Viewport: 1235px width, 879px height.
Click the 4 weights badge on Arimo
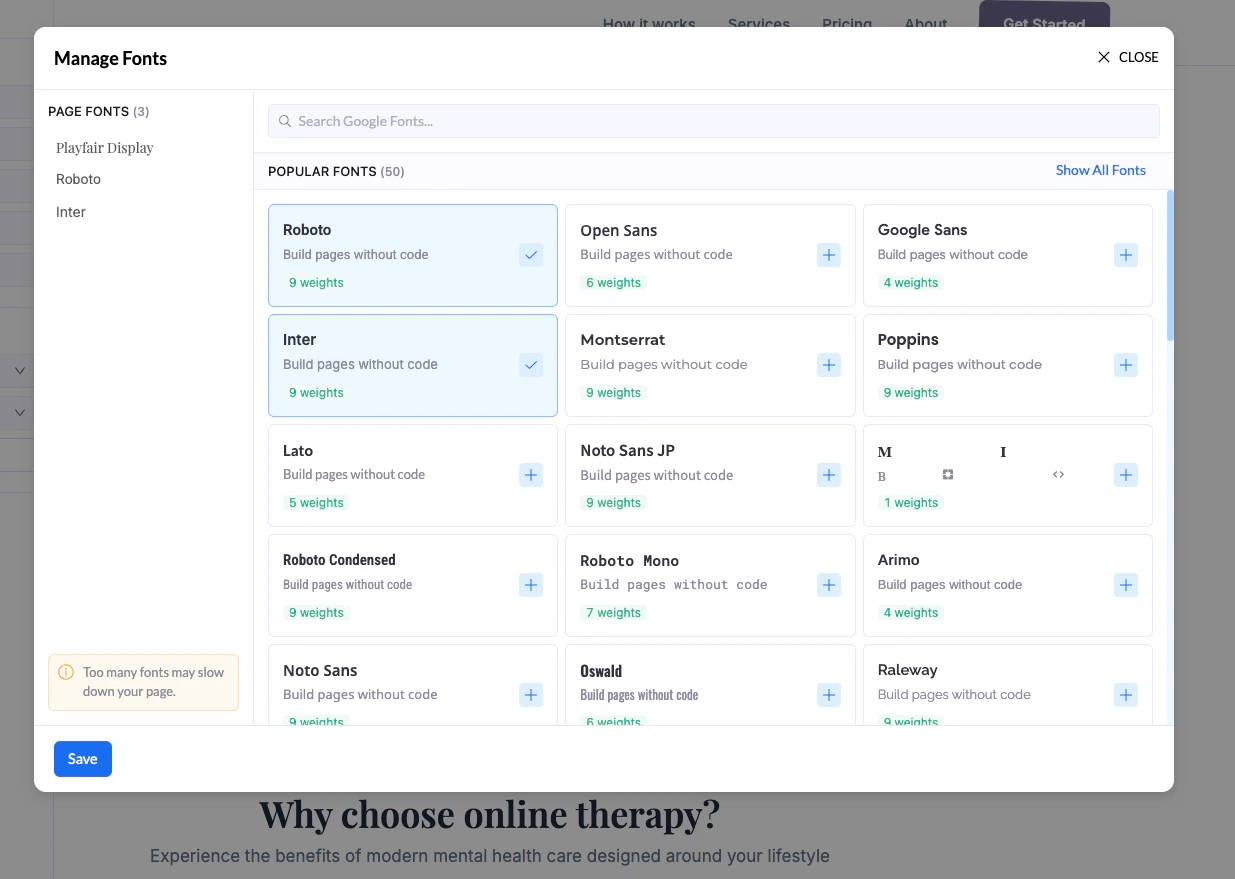(911, 613)
